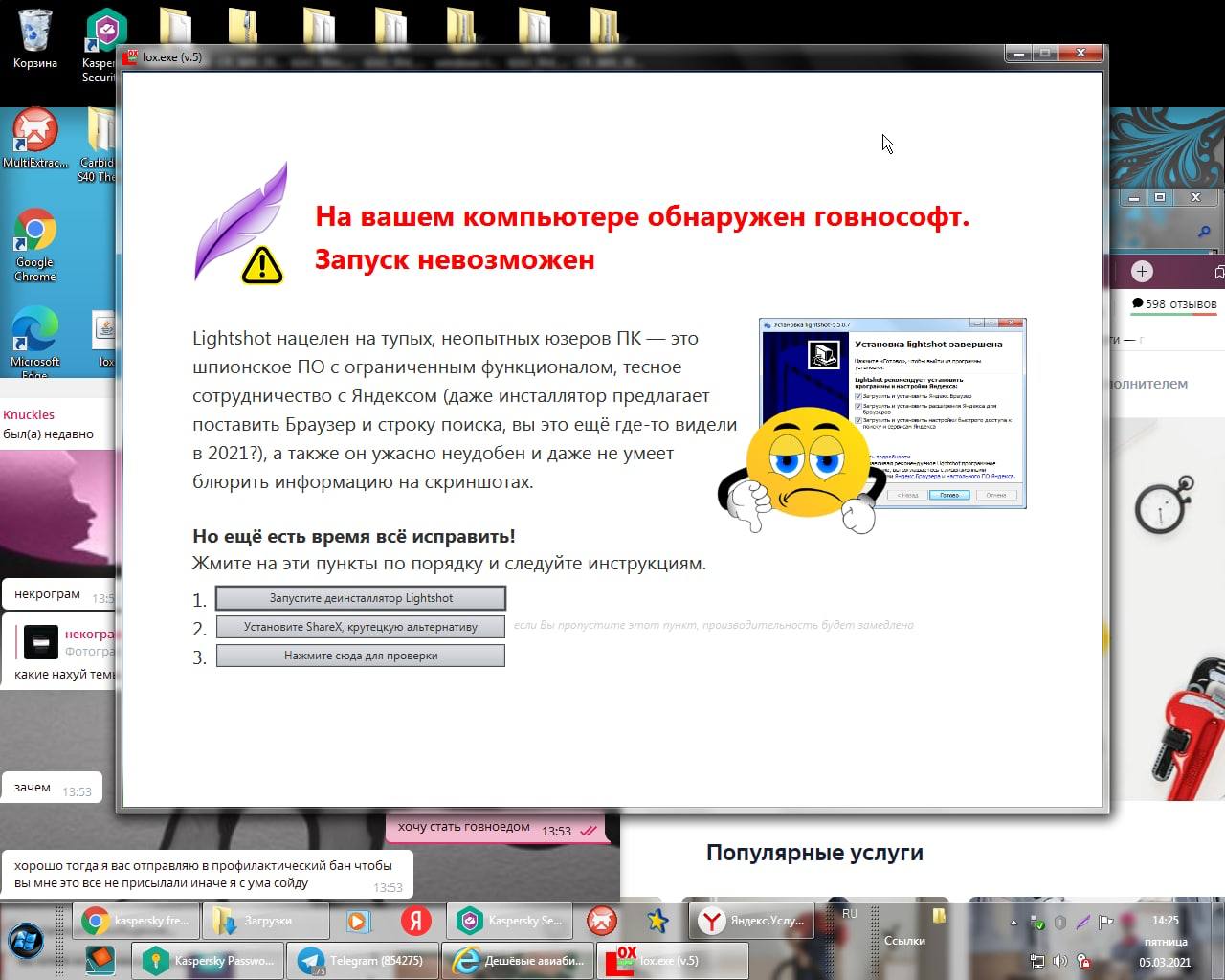The height and width of the screenshot is (980, 1225).
Task: Switch to Telegram (854275) taskbar button
Action: [363, 961]
